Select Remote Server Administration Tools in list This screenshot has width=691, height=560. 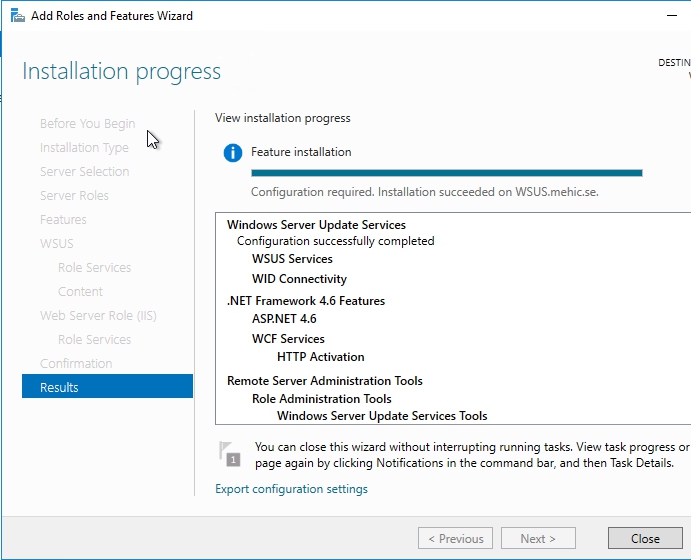pyautogui.click(x=324, y=381)
